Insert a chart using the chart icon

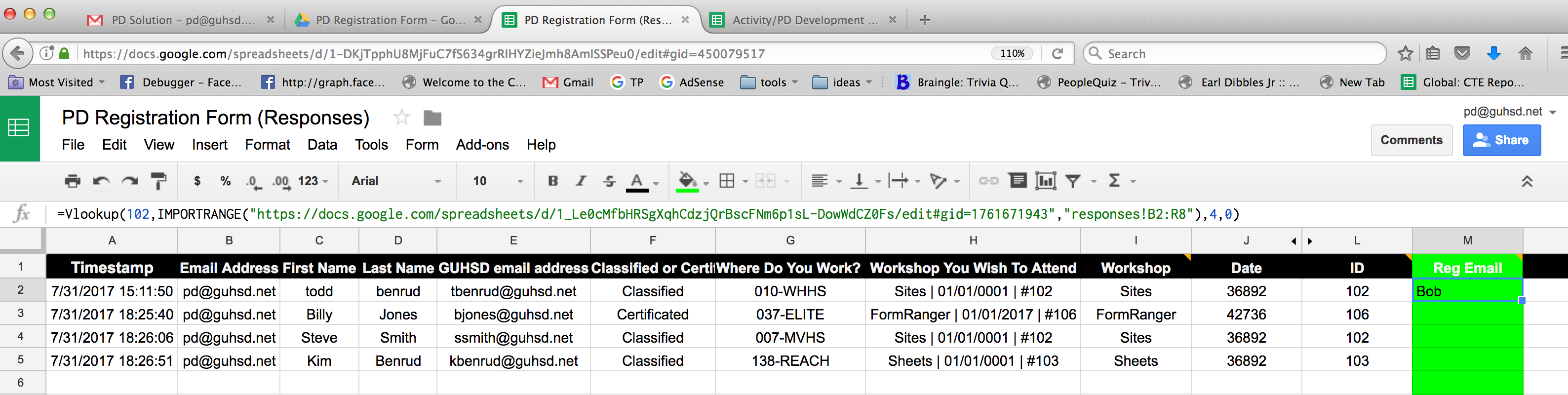(1045, 181)
